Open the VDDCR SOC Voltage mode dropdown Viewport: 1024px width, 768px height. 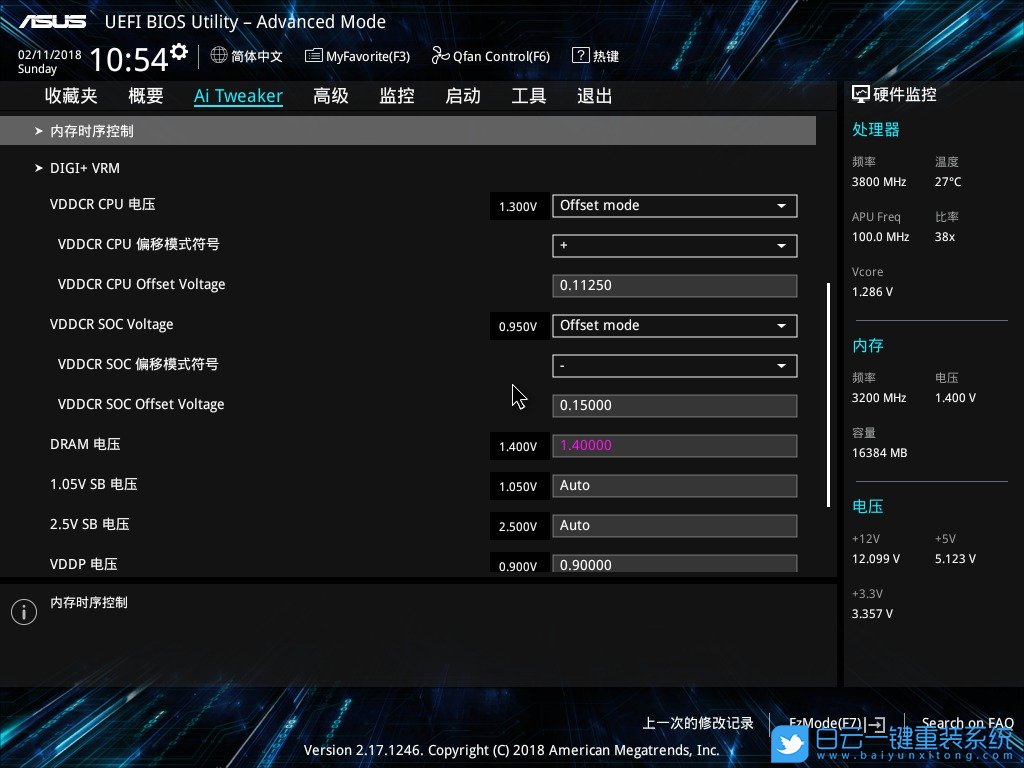(x=674, y=325)
